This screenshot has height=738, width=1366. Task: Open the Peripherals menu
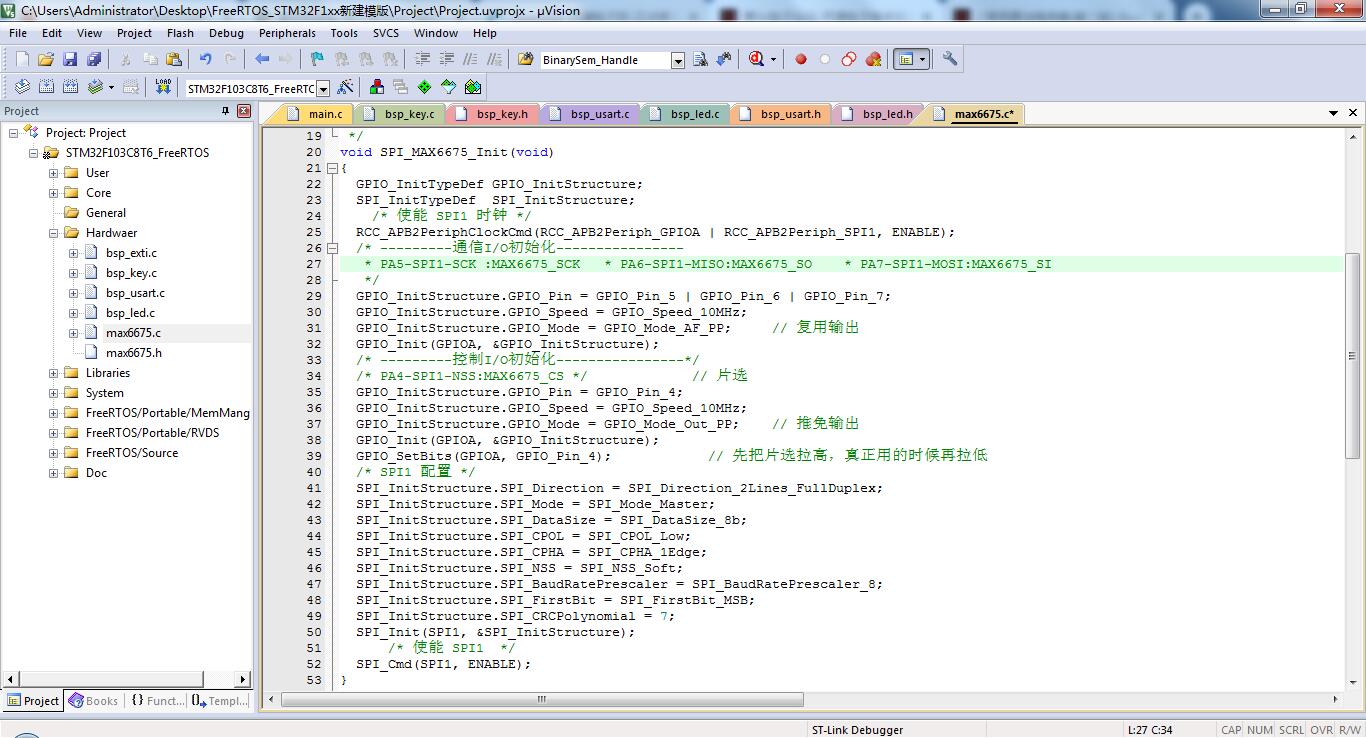pyautogui.click(x=287, y=33)
